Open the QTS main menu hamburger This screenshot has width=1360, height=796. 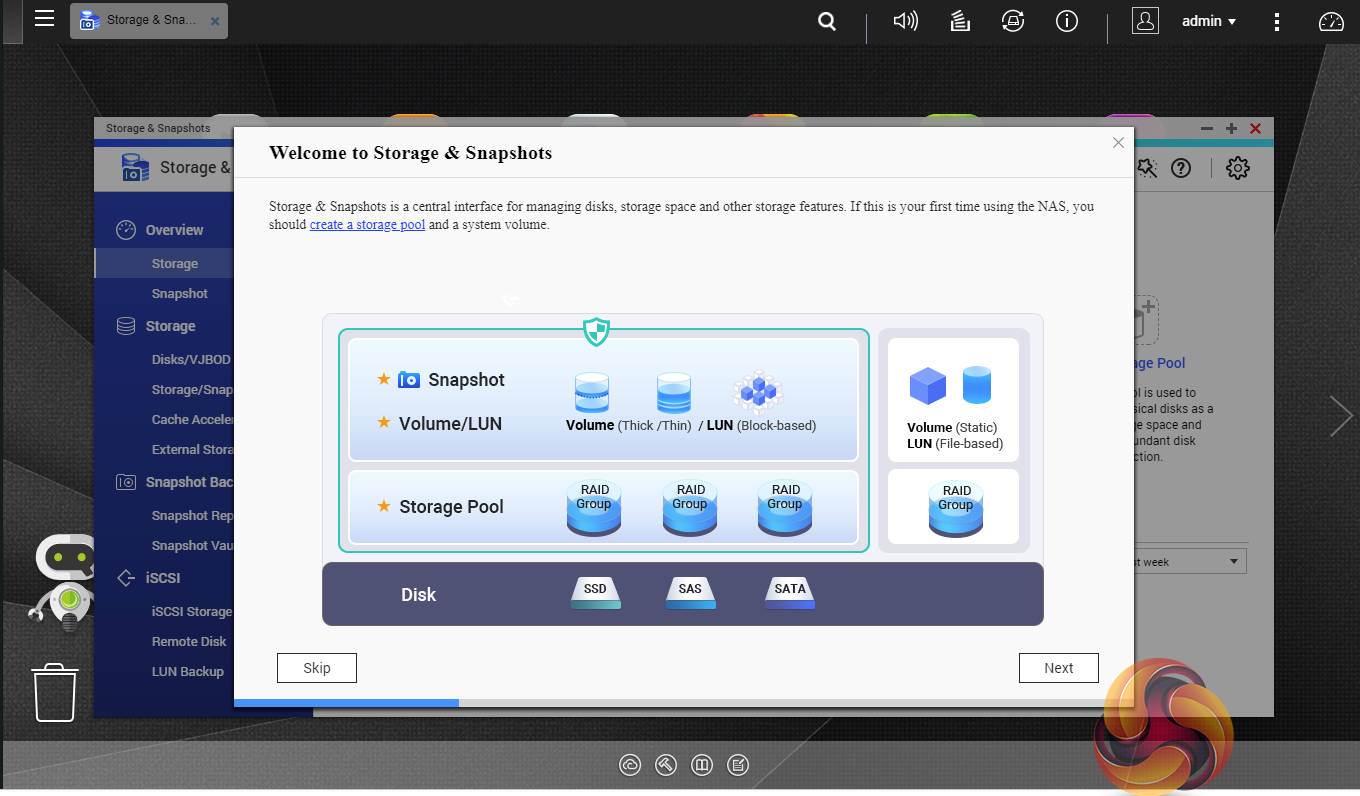(x=44, y=19)
